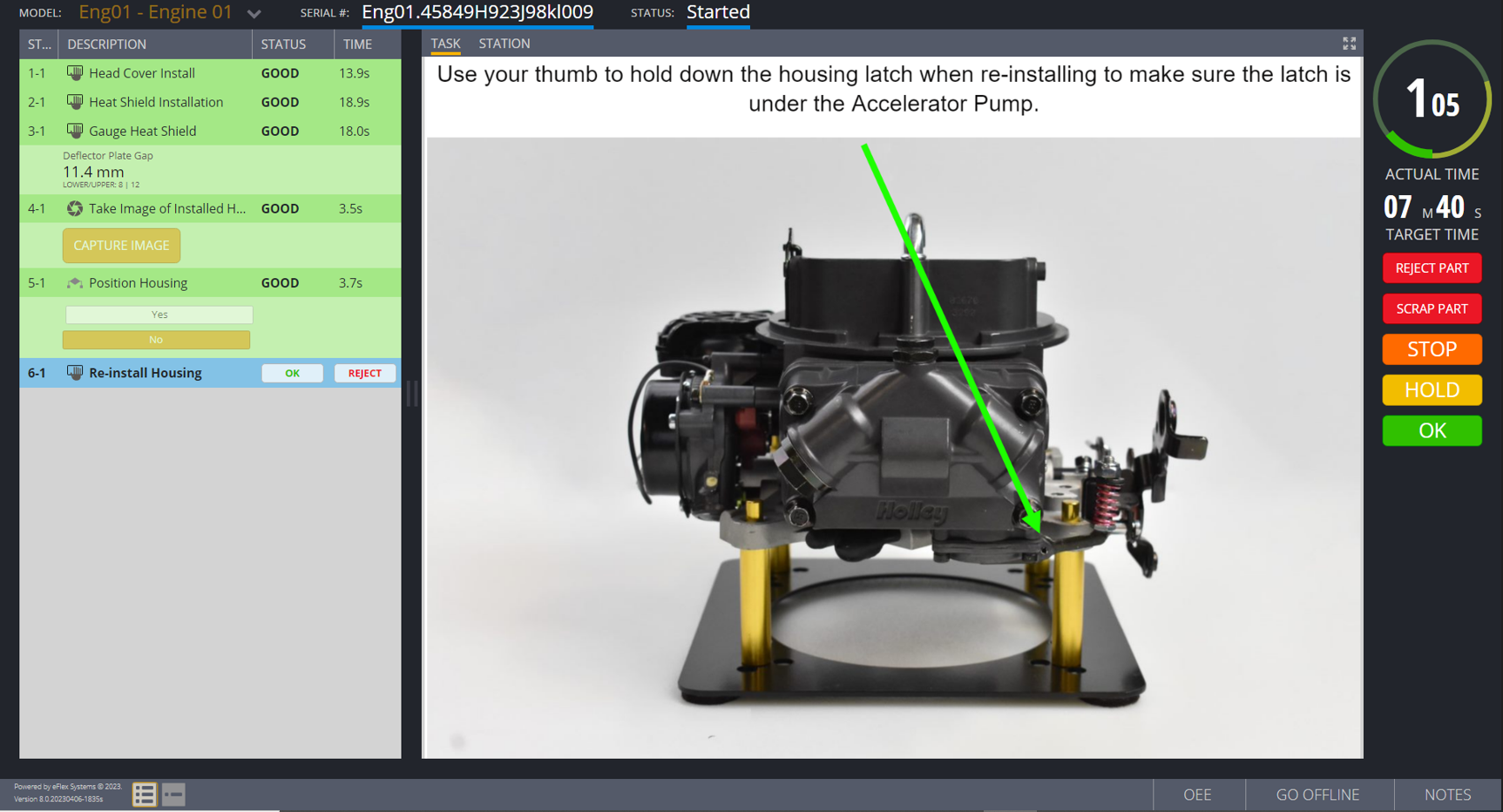Click the Gauge Heat Shield step icon
The image size is (1503, 812).
click(75, 131)
